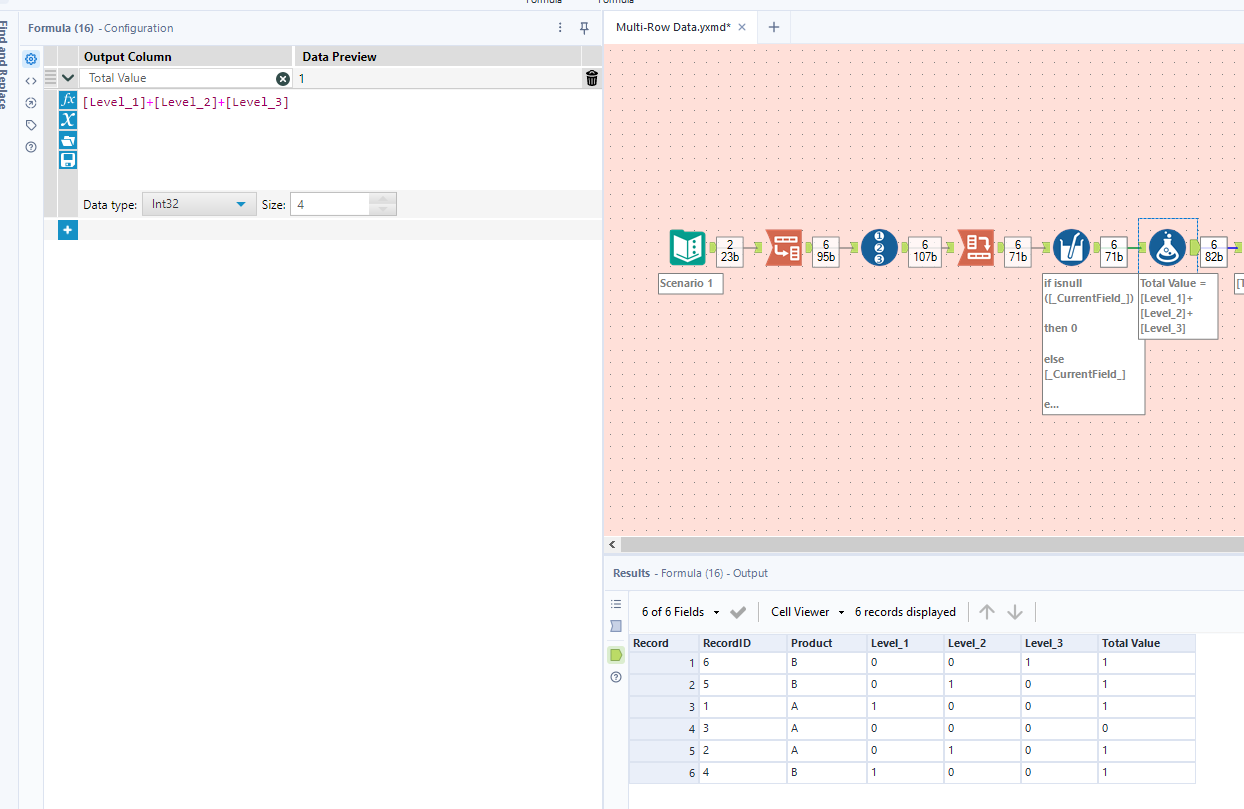Click the Multi-Row Formula tool on canvas
The width and height of the screenshot is (1244, 809).
[1071, 247]
